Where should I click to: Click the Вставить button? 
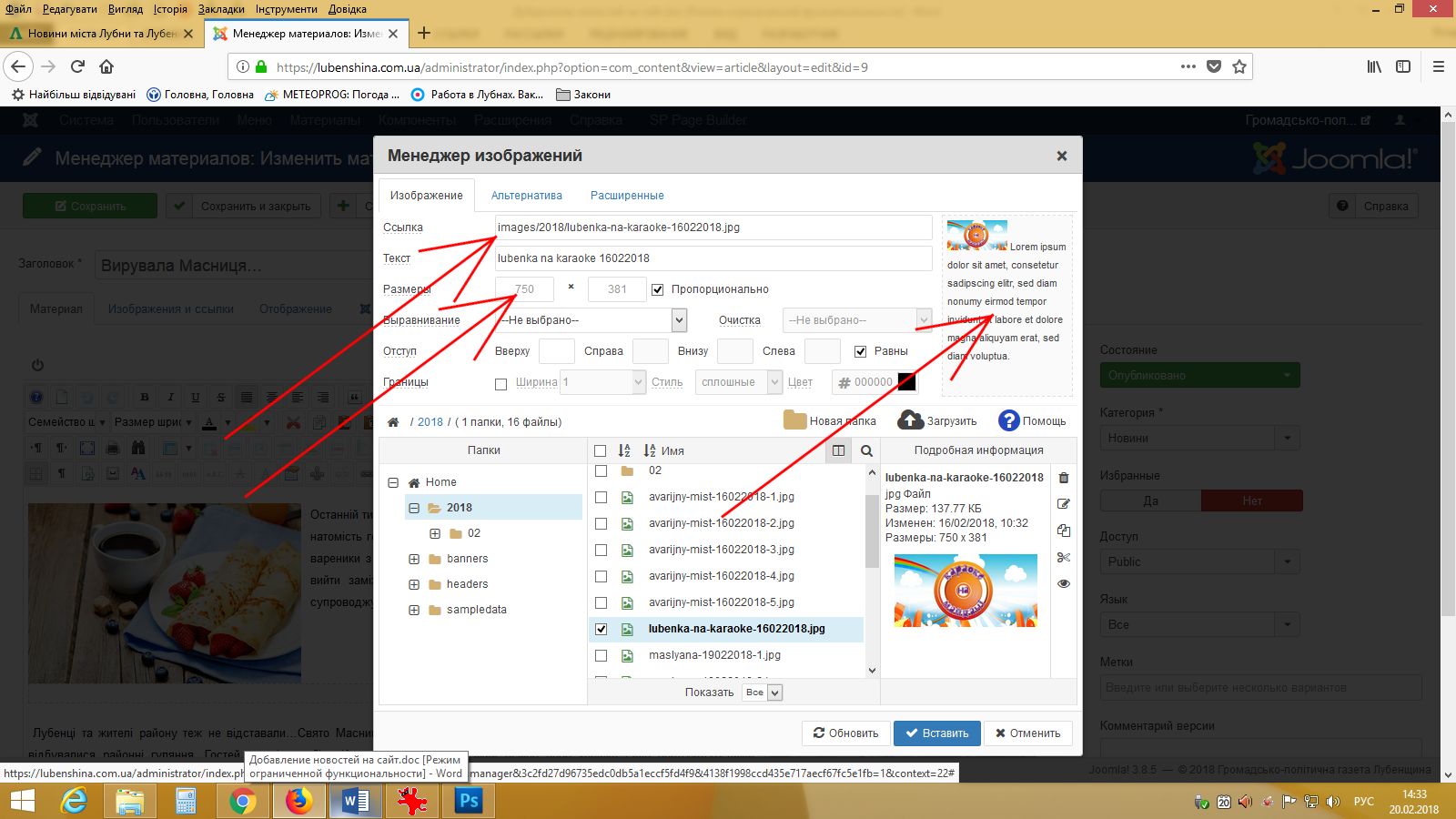coord(936,733)
